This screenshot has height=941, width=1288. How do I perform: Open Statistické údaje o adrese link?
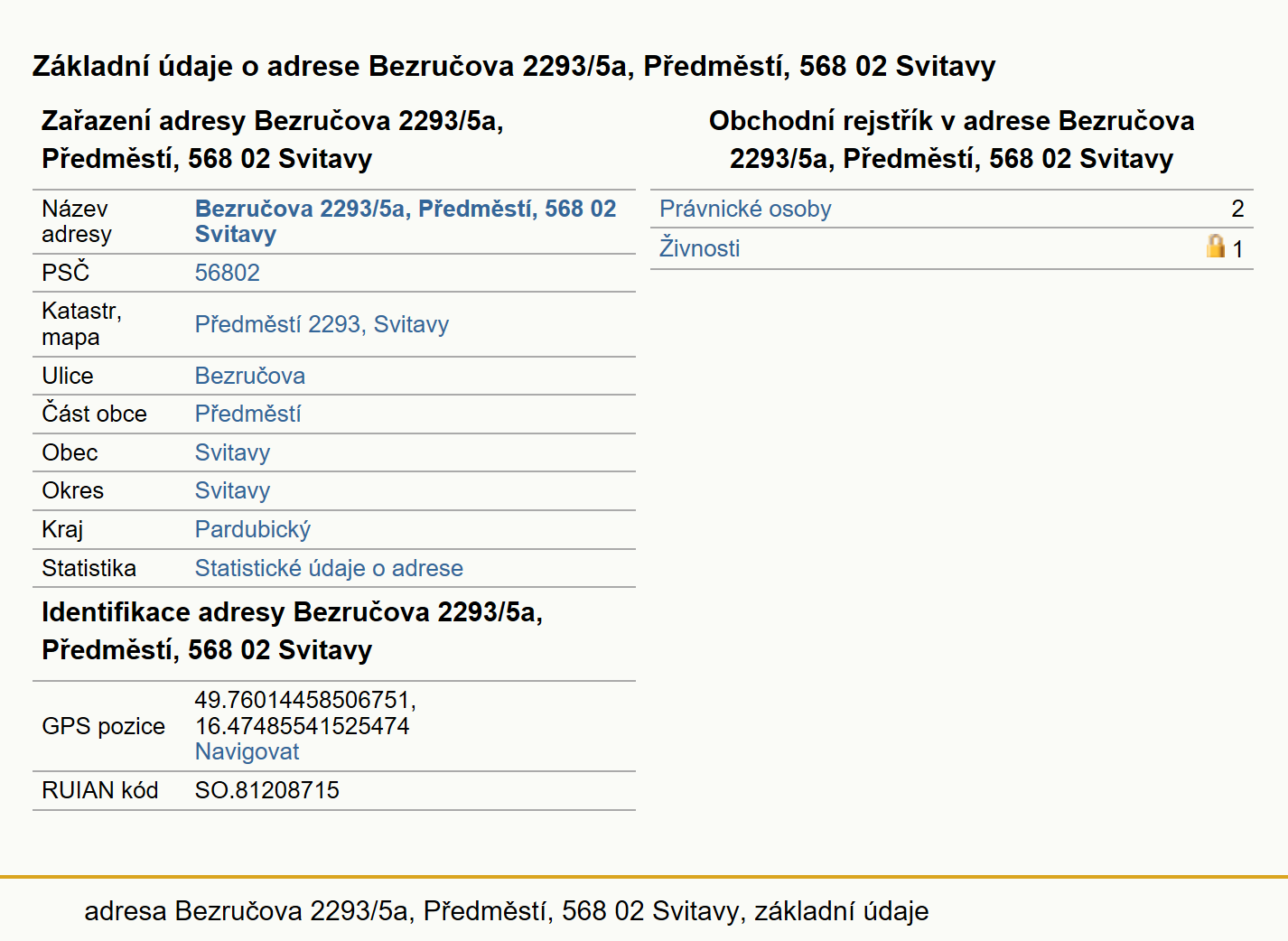pos(329,568)
